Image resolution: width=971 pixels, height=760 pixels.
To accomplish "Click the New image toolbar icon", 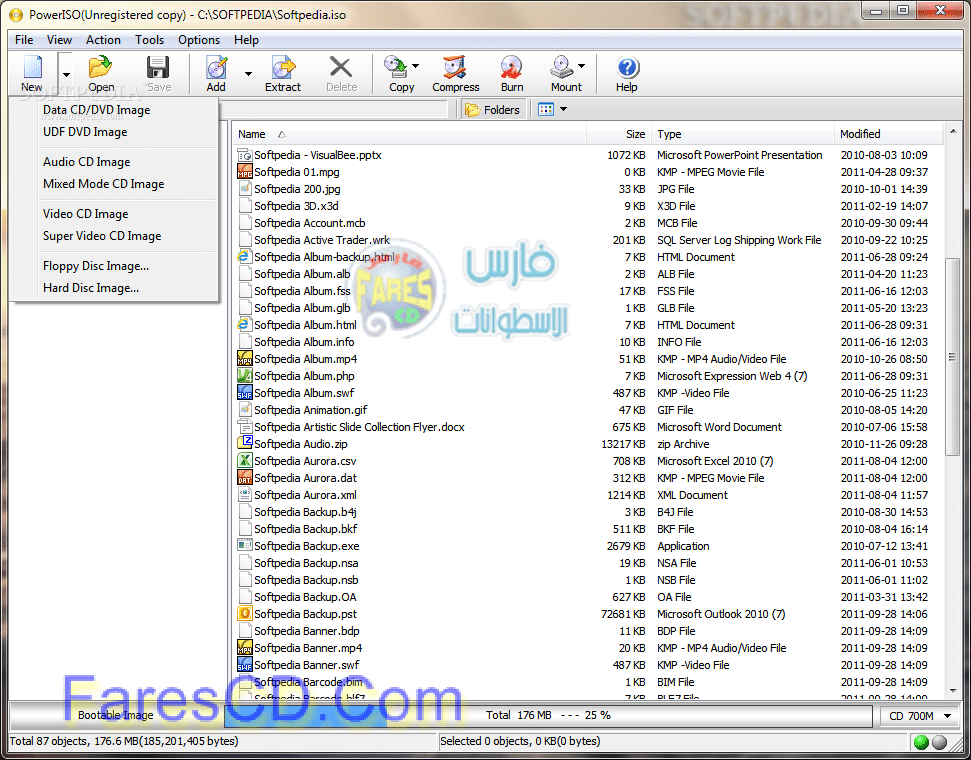I will 32,67.
